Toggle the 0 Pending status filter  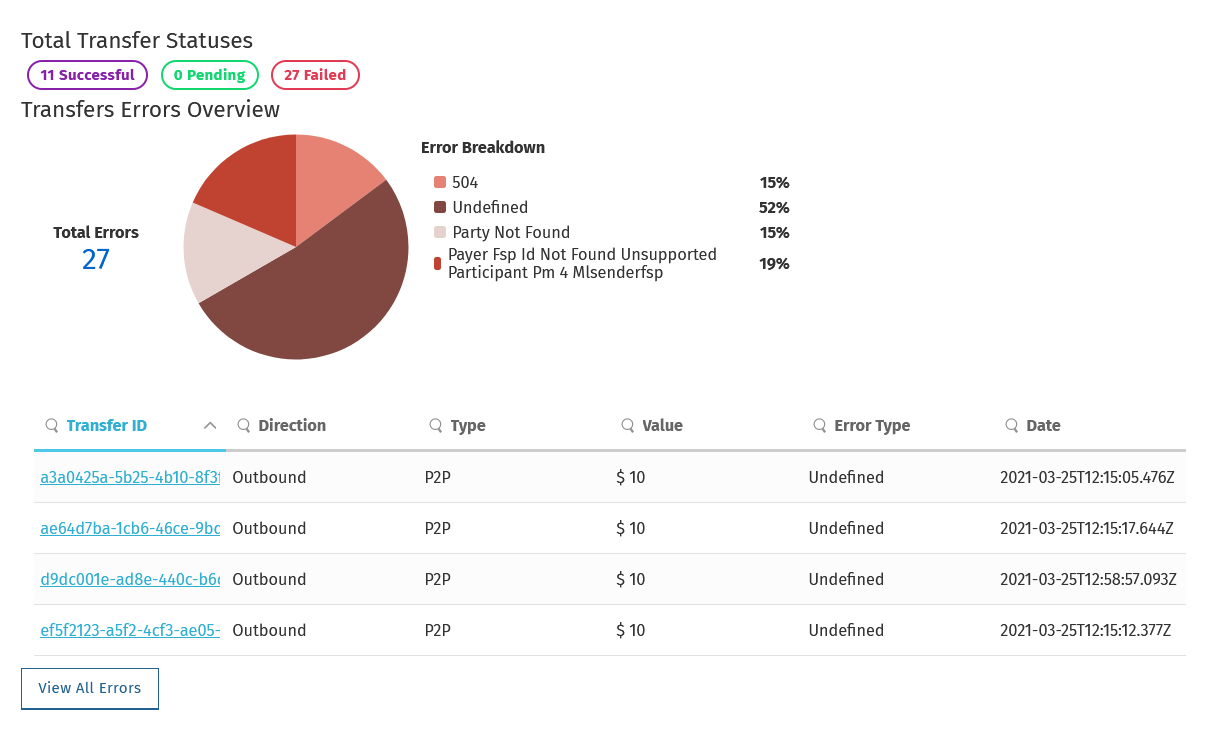[x=210, y=74]
